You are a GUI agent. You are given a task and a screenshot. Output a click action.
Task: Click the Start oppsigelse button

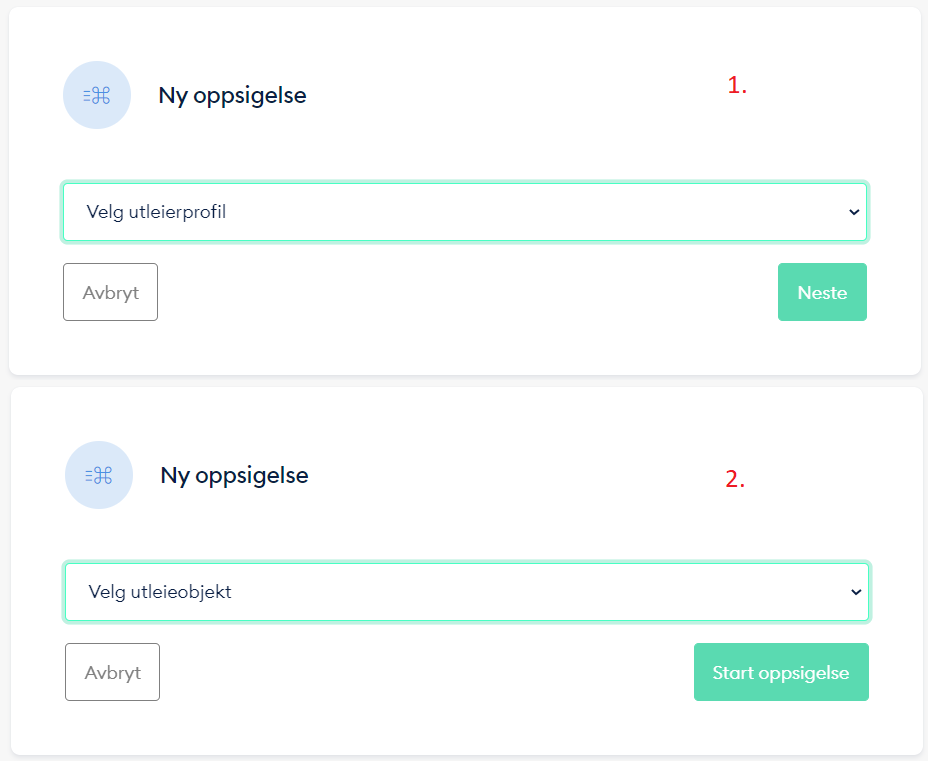781,673
